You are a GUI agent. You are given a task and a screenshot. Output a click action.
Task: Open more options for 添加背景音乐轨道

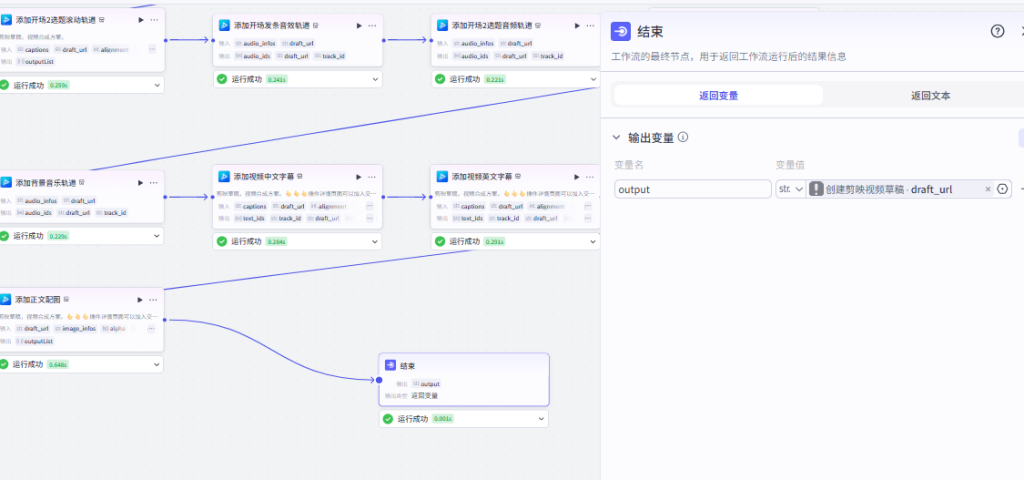coord(154,182)
